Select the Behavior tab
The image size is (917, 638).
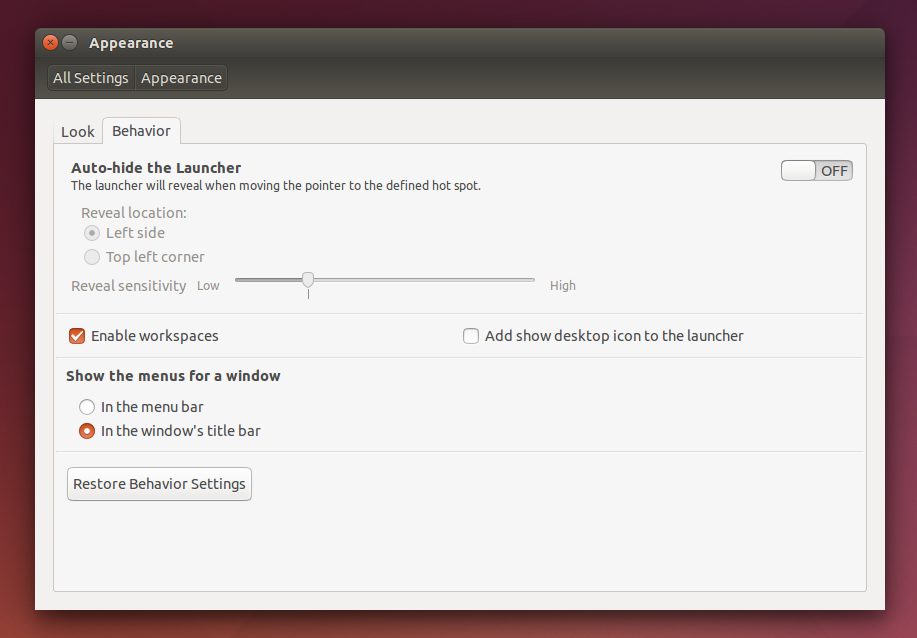click(x=141, y=131)
